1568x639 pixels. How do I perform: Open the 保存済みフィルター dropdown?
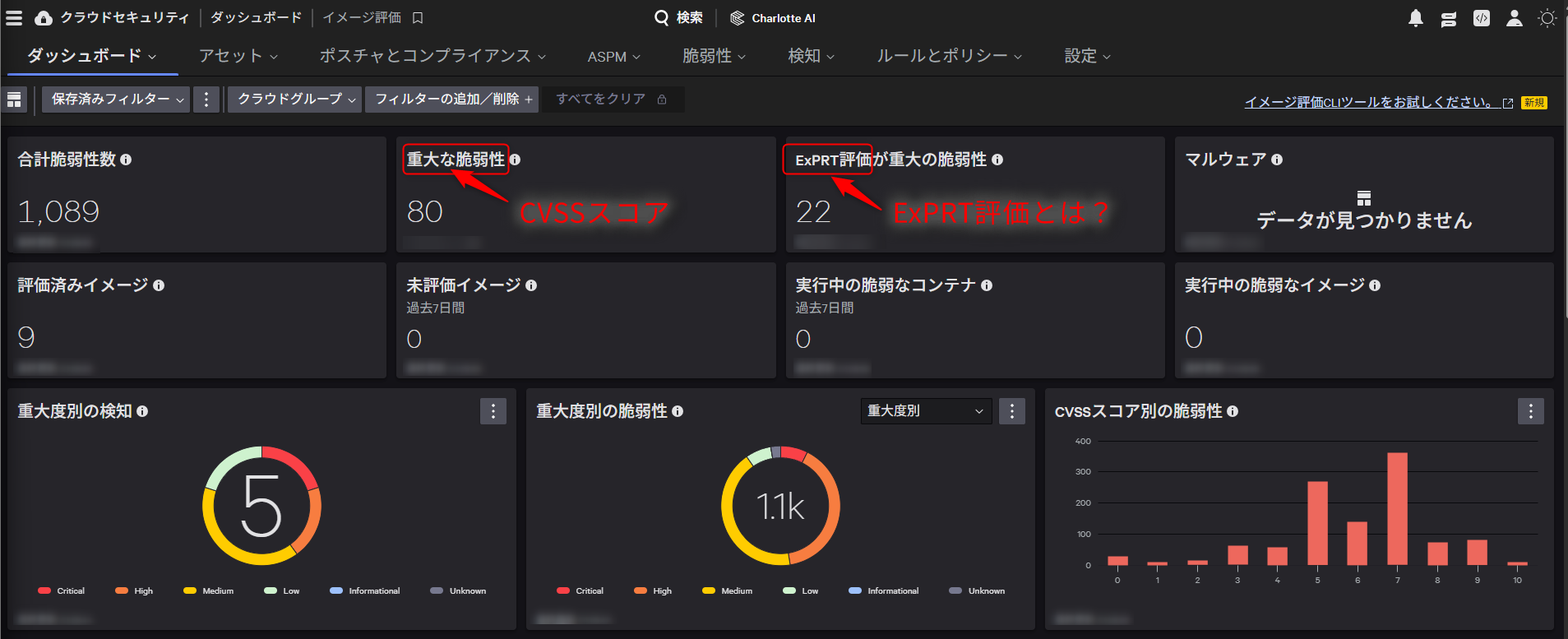pos(116,100)
